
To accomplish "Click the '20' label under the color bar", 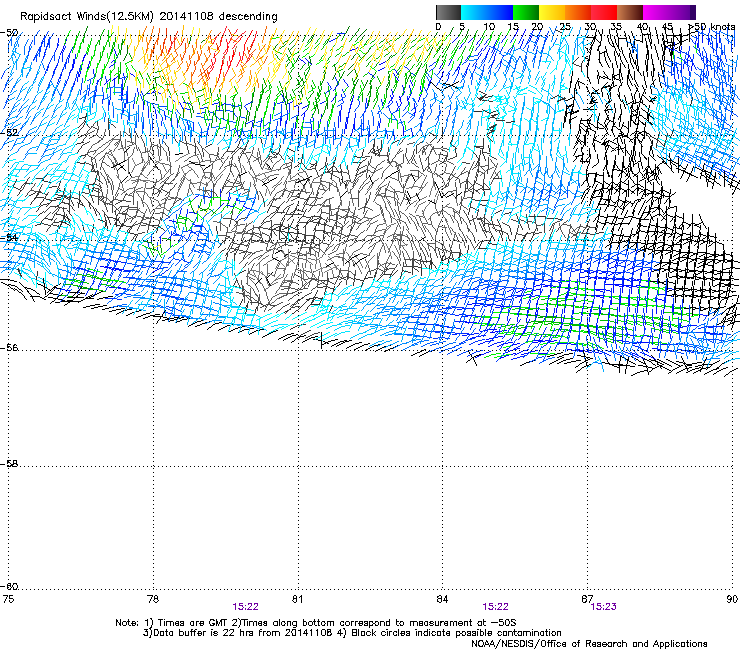I will coord(537,27).
